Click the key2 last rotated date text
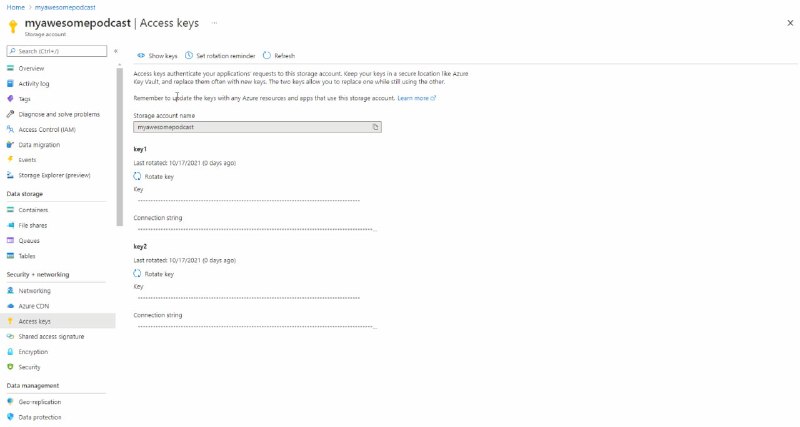This screenshot has height=427, width=800. pos(184,260)
